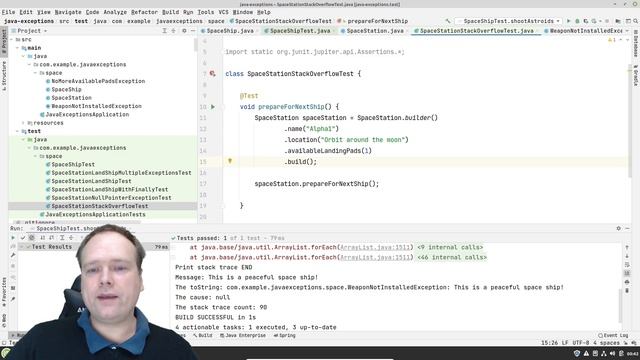Click the Project Structure icon in the top toolbar
640x360 pixels.
(x=618, y=21)
